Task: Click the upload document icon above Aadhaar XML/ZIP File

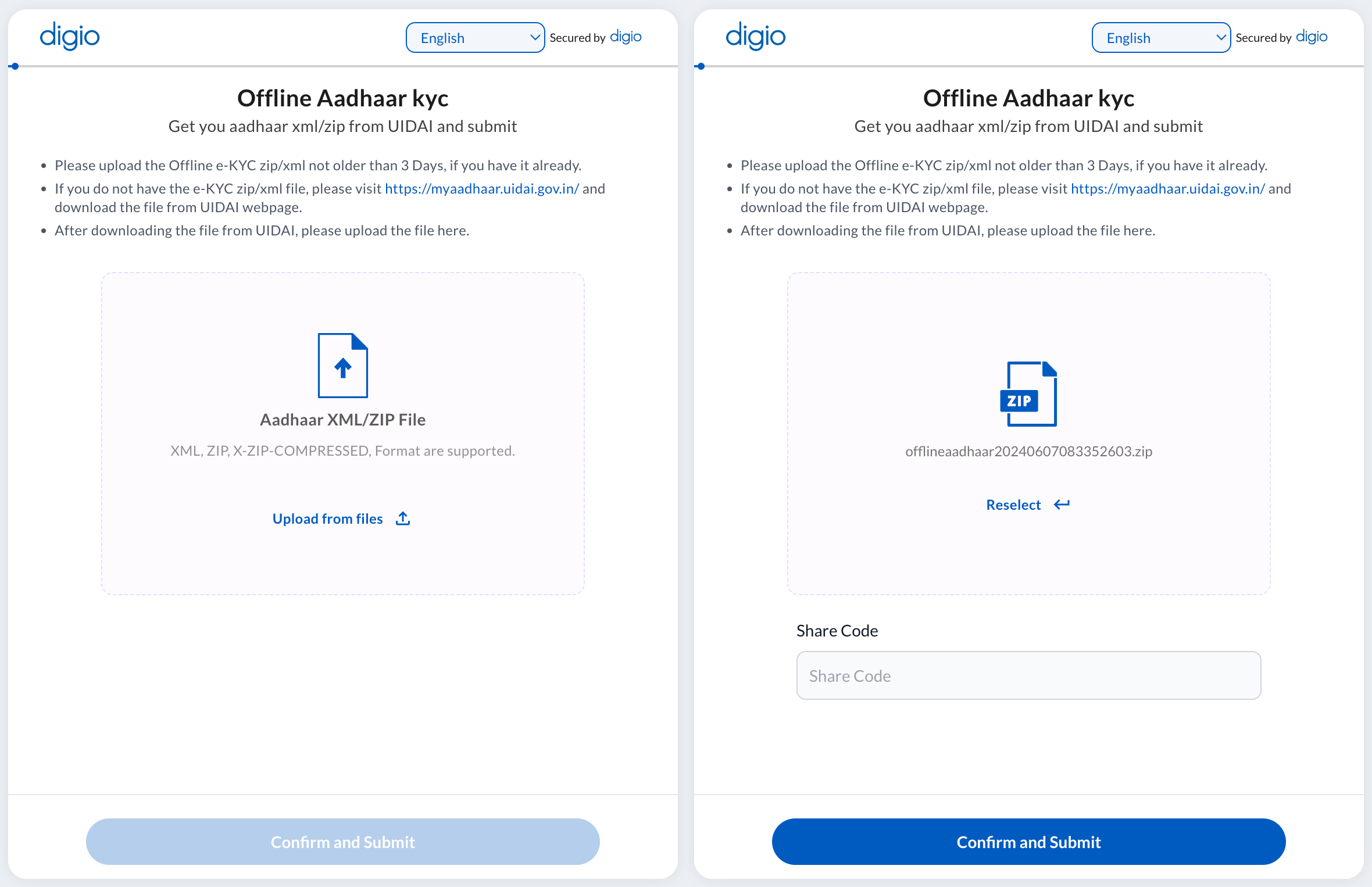Action: point(342,365)
